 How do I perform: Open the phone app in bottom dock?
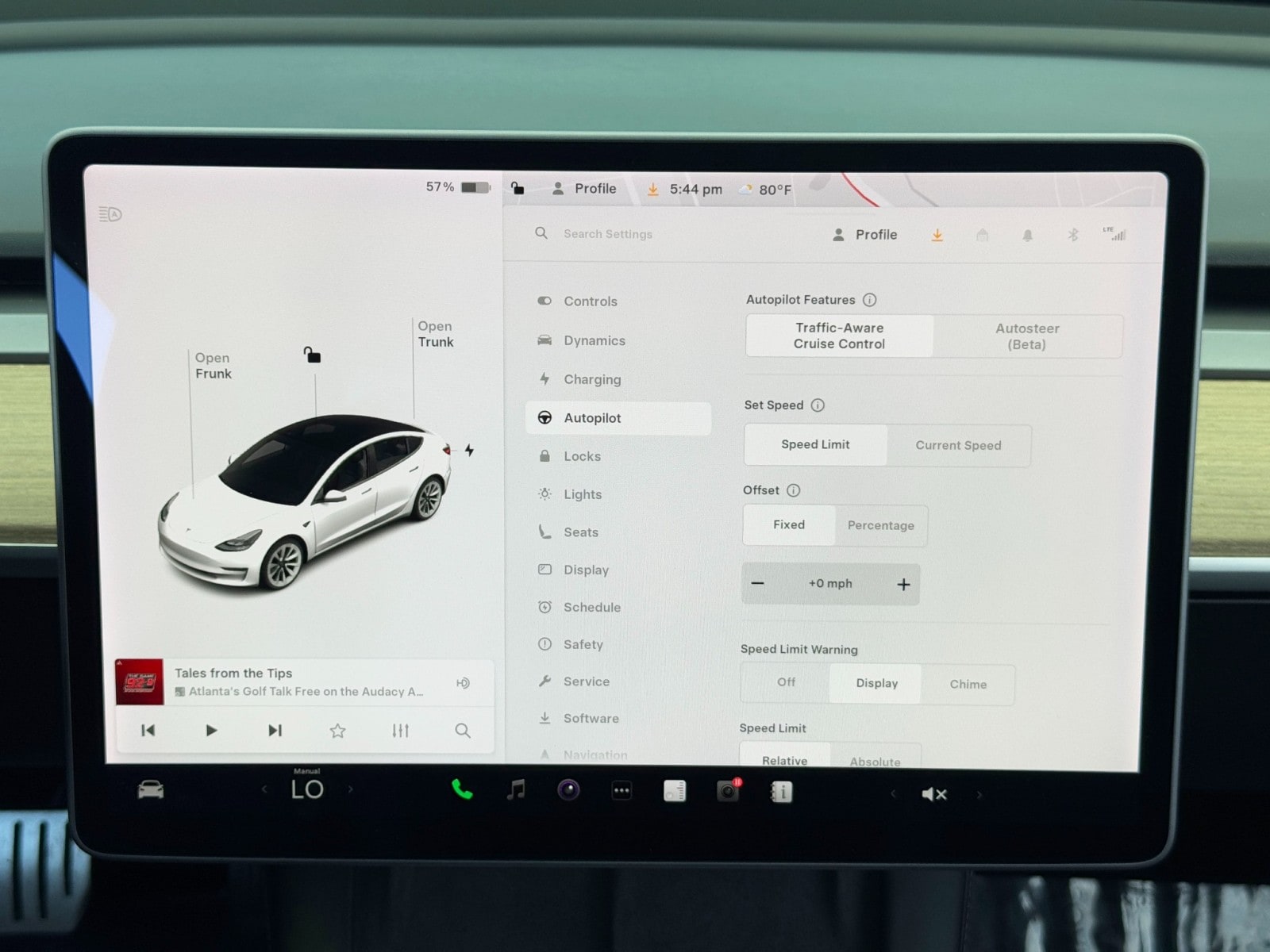[x=462, y=789]
